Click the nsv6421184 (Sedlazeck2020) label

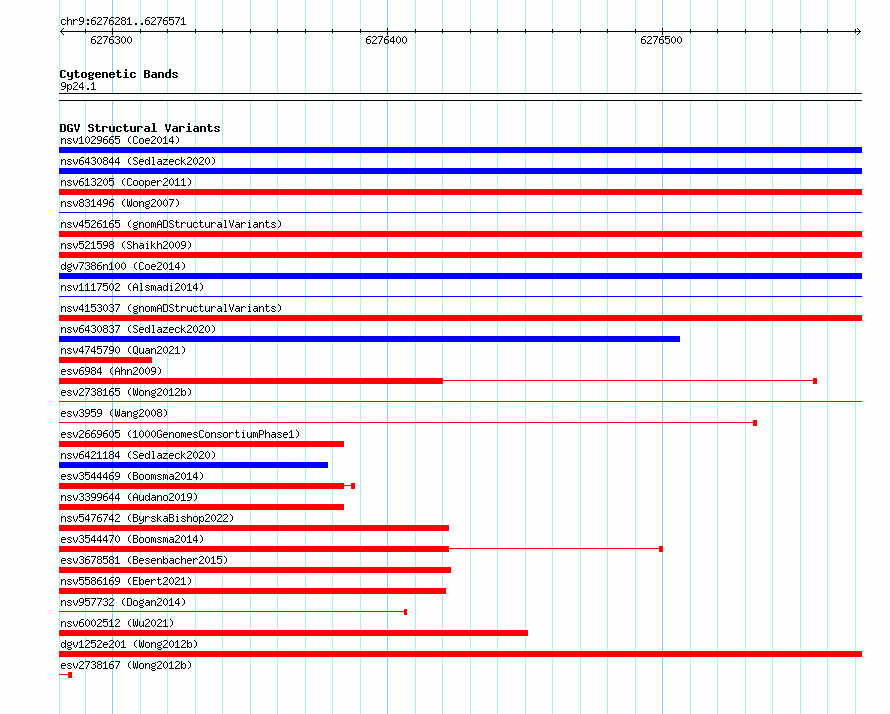coord(138,455)
